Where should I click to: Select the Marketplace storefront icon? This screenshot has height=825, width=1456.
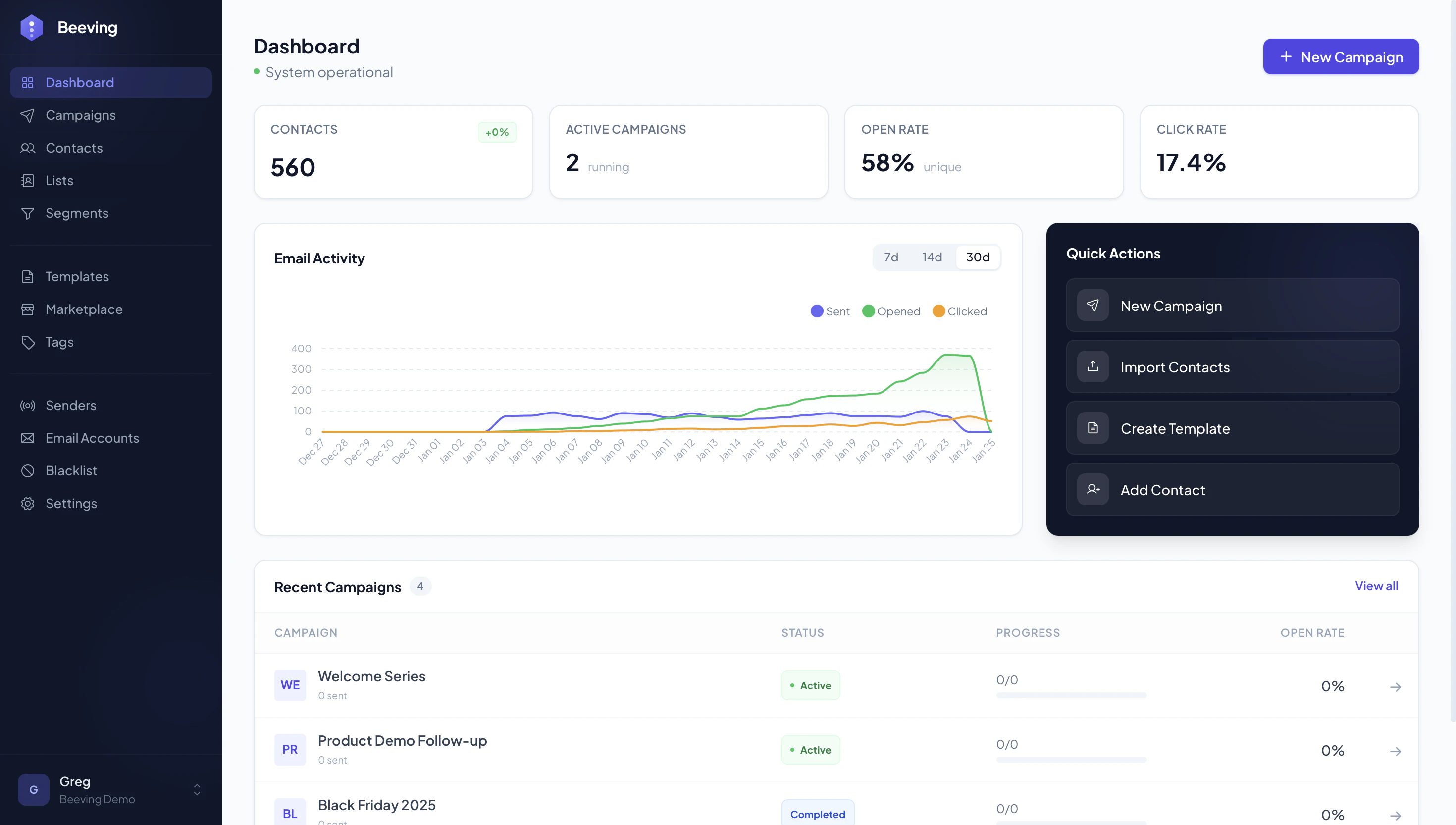[x=28, y=309]
